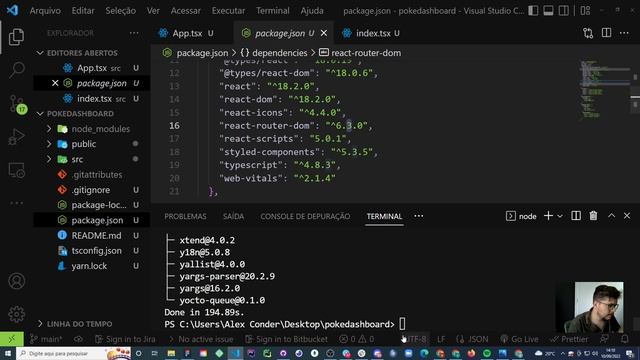This screenshot has height=360, width=640.
Task: Open the Explorer view in activity bar
Action: pyautogui.click(x=16, y=37)
